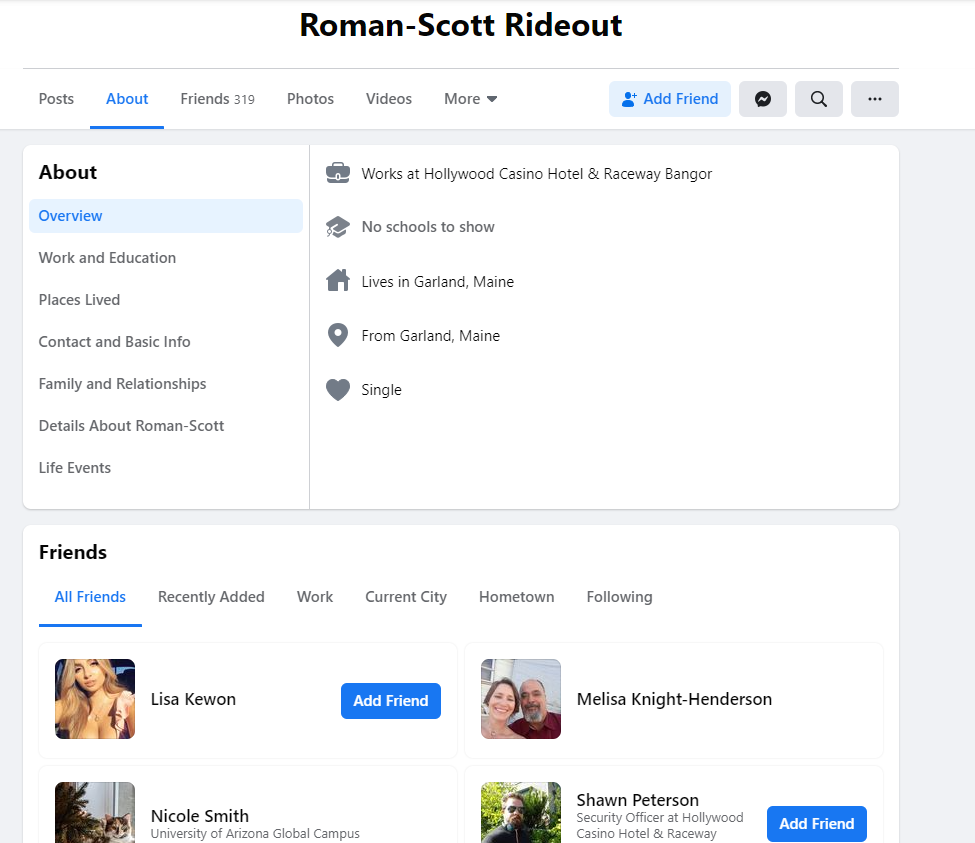Open Work and Education section
Screen dimensions: 975x843
(107, 257)
